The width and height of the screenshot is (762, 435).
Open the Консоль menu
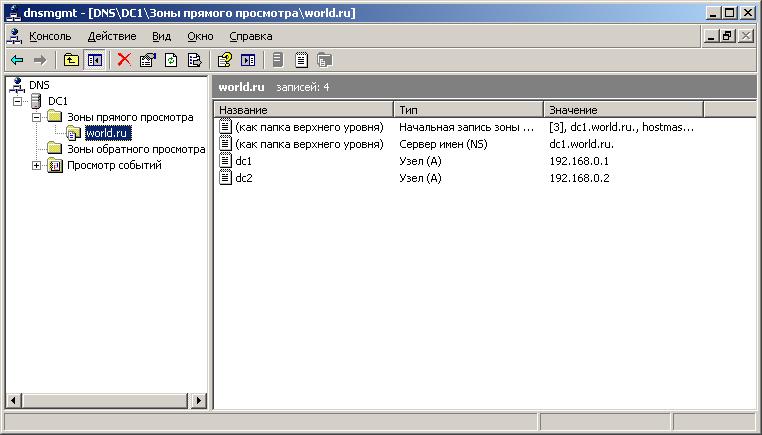pos(50,36)
